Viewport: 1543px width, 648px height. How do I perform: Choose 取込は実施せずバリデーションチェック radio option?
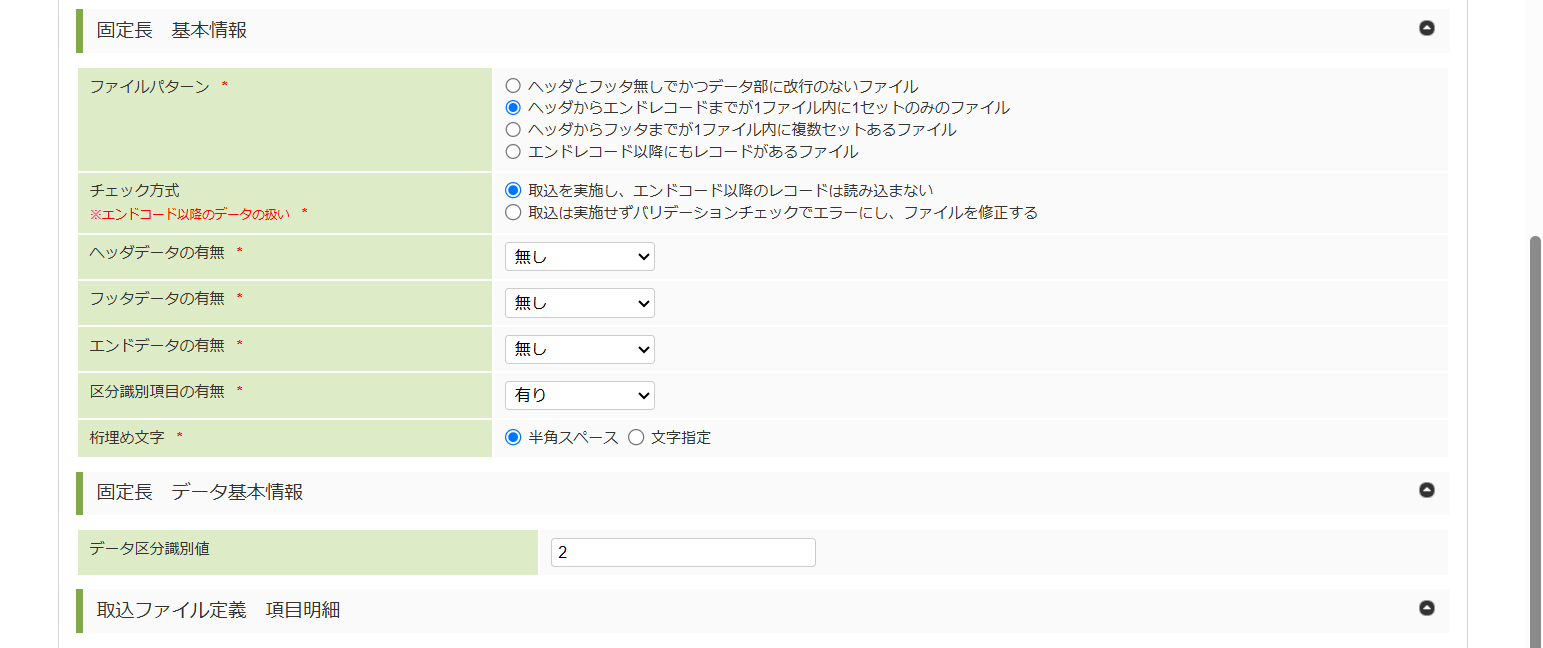point(514,212)
